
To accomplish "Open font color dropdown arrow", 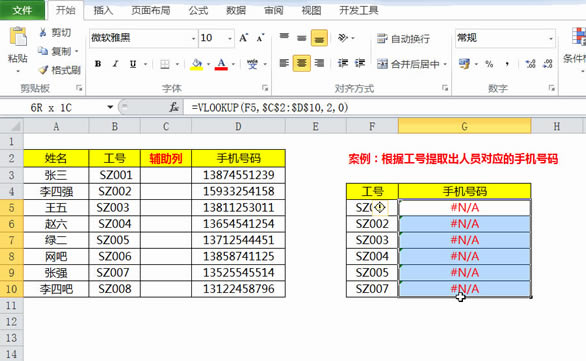I will [233, 64].
